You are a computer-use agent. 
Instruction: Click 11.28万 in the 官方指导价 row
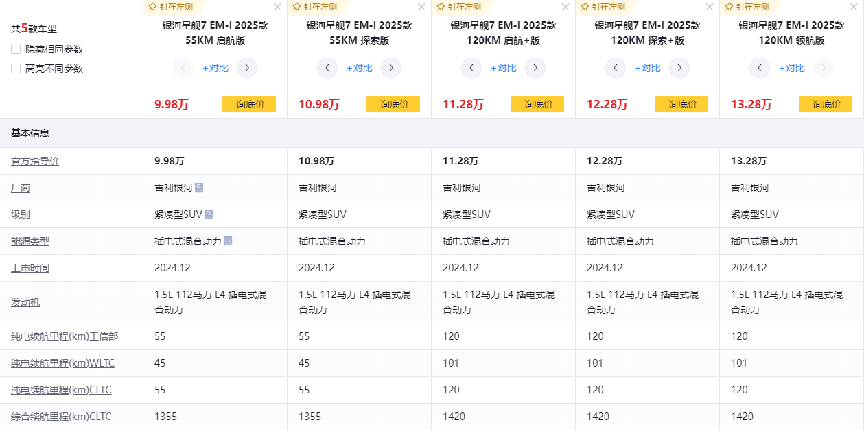coord(461,161)
